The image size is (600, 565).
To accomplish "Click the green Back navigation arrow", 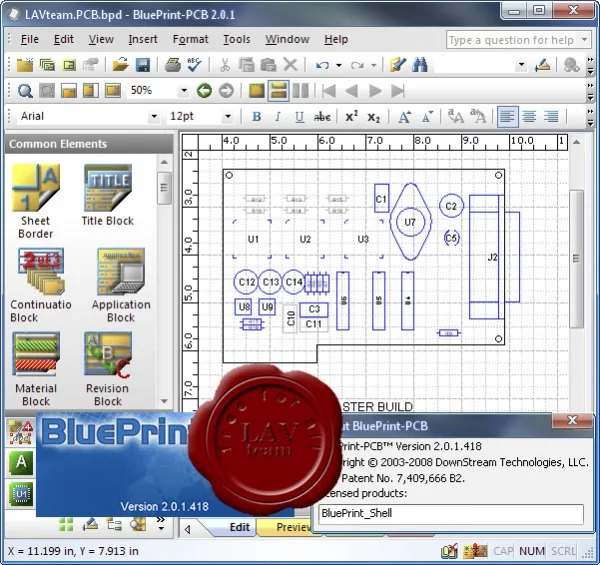I will tap(204, 91).
